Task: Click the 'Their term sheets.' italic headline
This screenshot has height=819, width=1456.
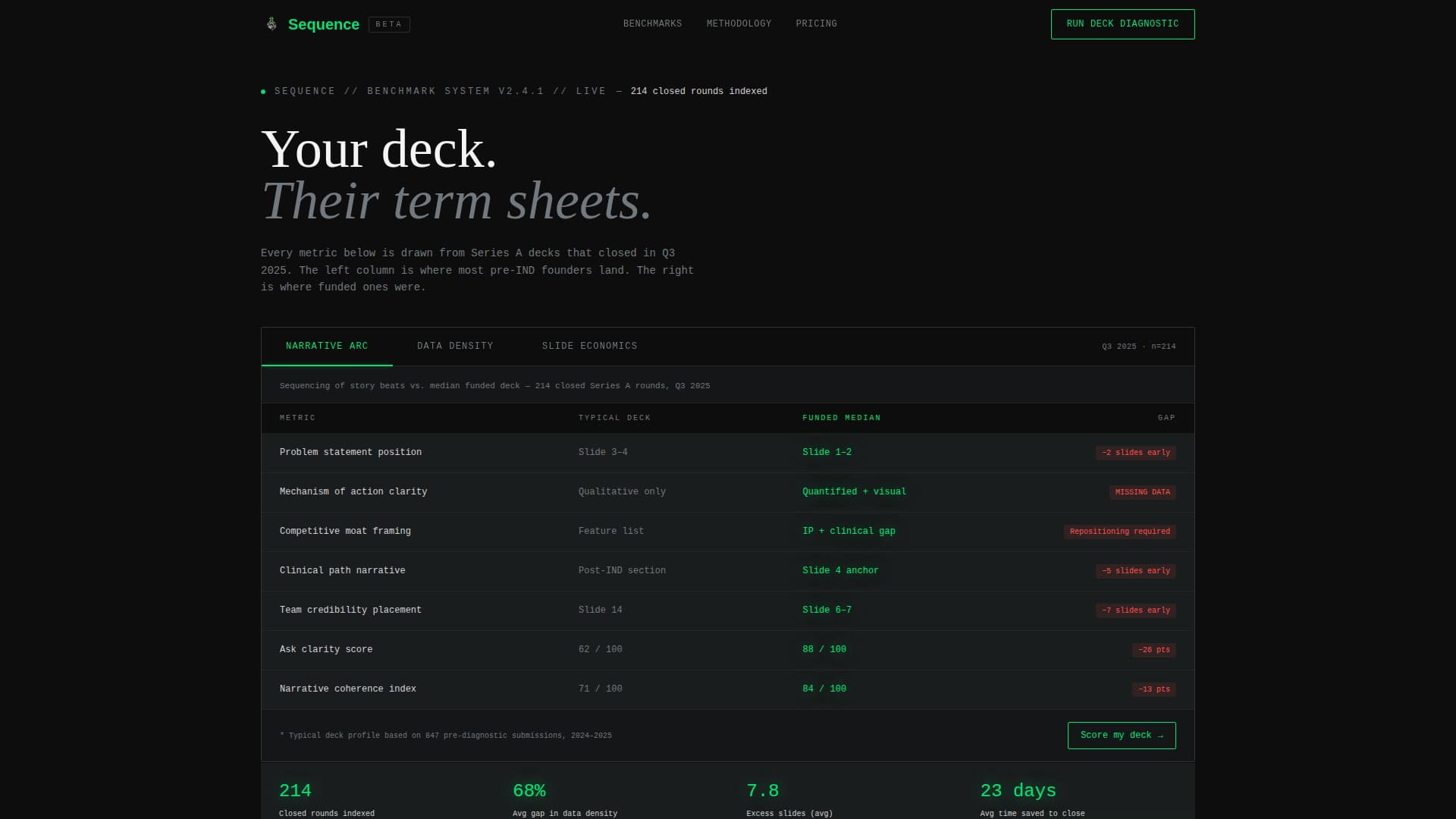Action: (x=457, y=201)
